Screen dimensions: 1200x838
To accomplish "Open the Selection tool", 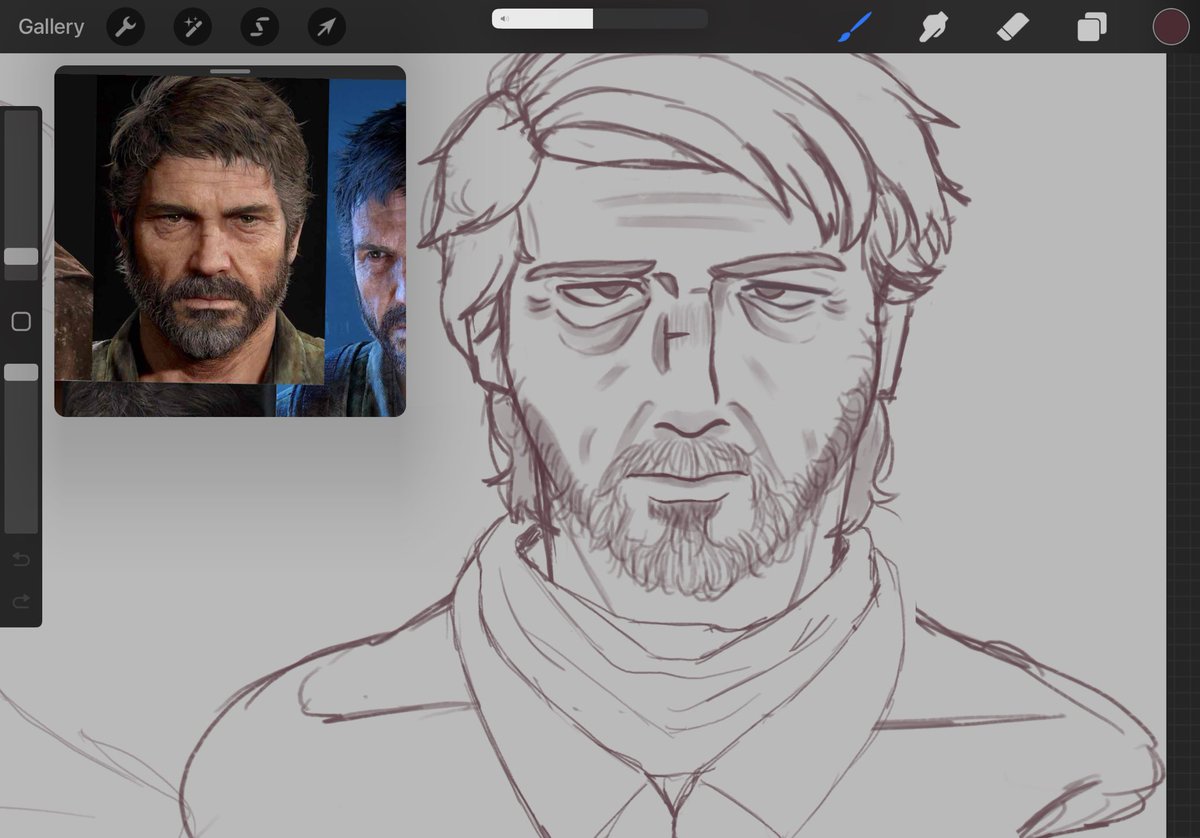I will tap(260, 27).
